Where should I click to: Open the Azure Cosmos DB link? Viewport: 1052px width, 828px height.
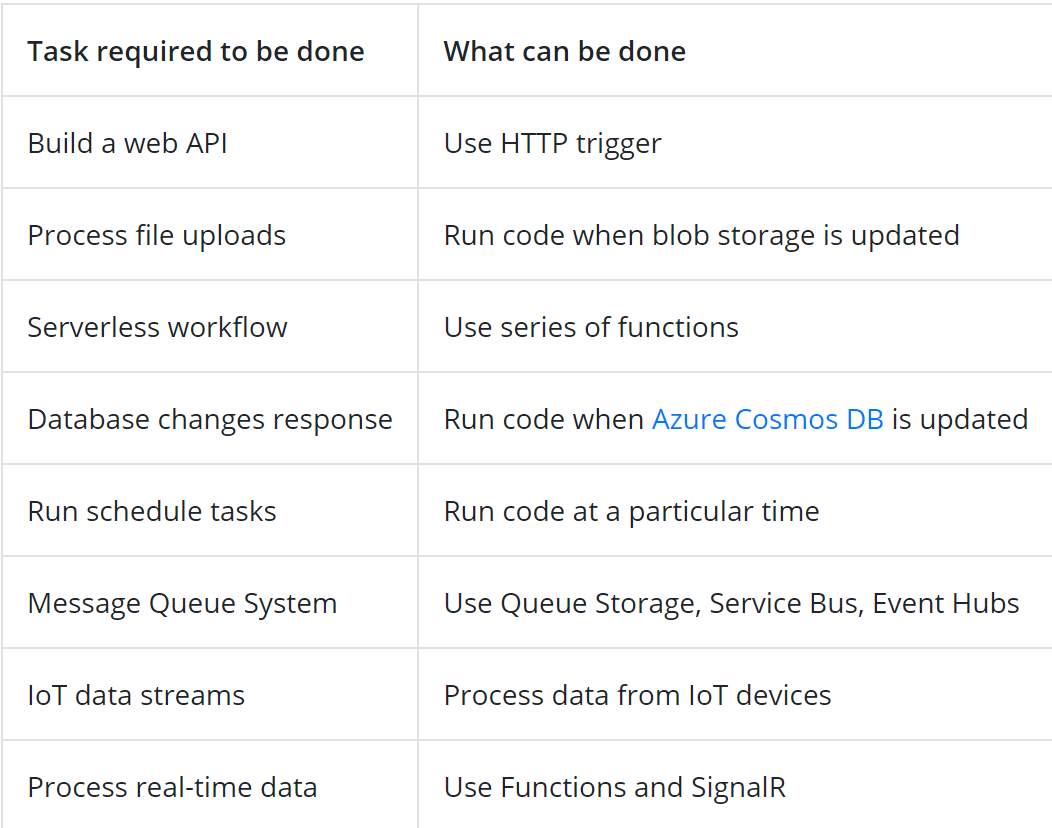[768, 419]
